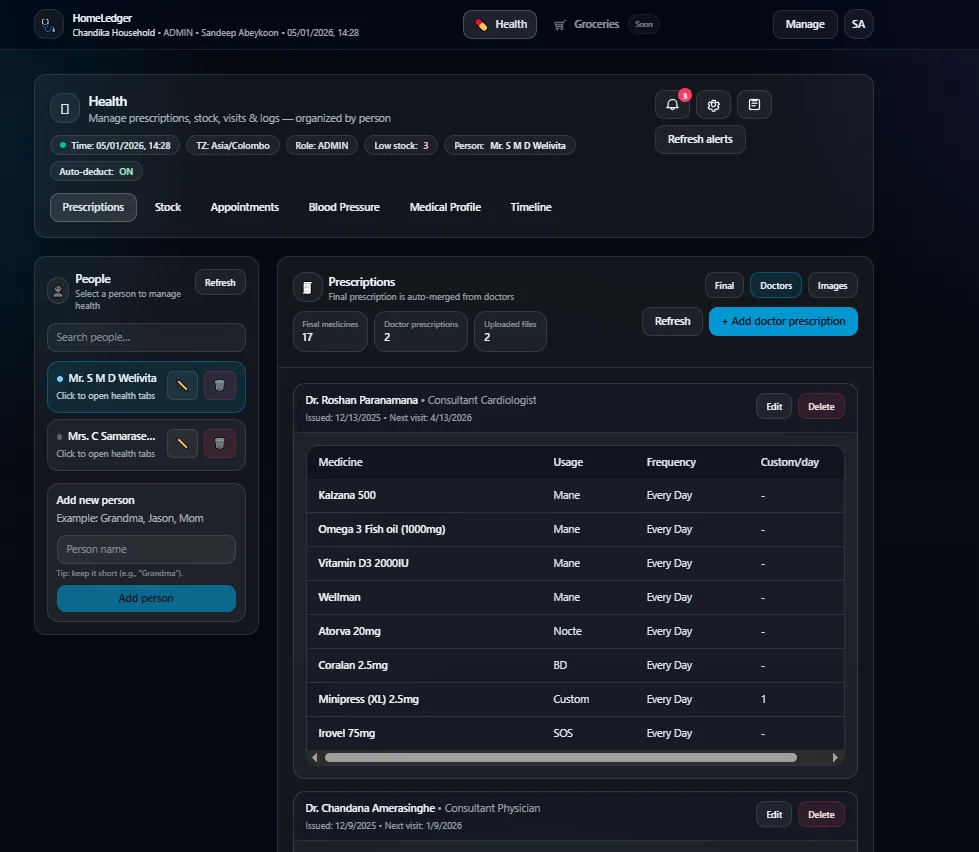Open the Stock tab

click(x=168, y=207)
